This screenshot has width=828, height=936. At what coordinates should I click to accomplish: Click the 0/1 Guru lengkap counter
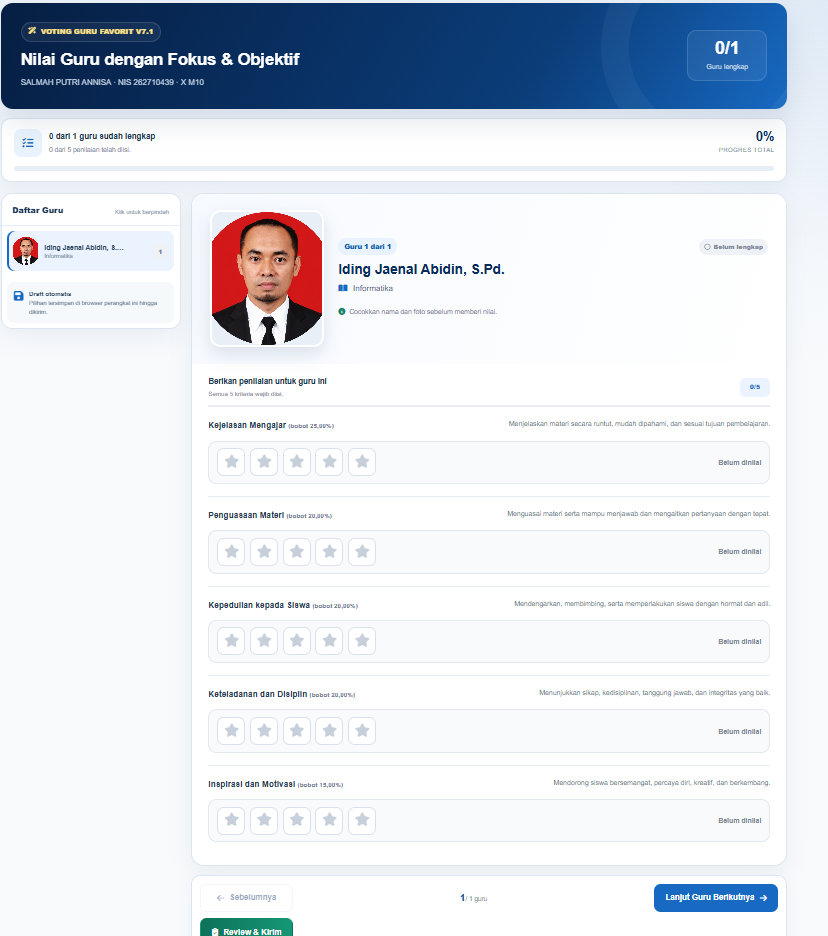(x=727, y=56)
